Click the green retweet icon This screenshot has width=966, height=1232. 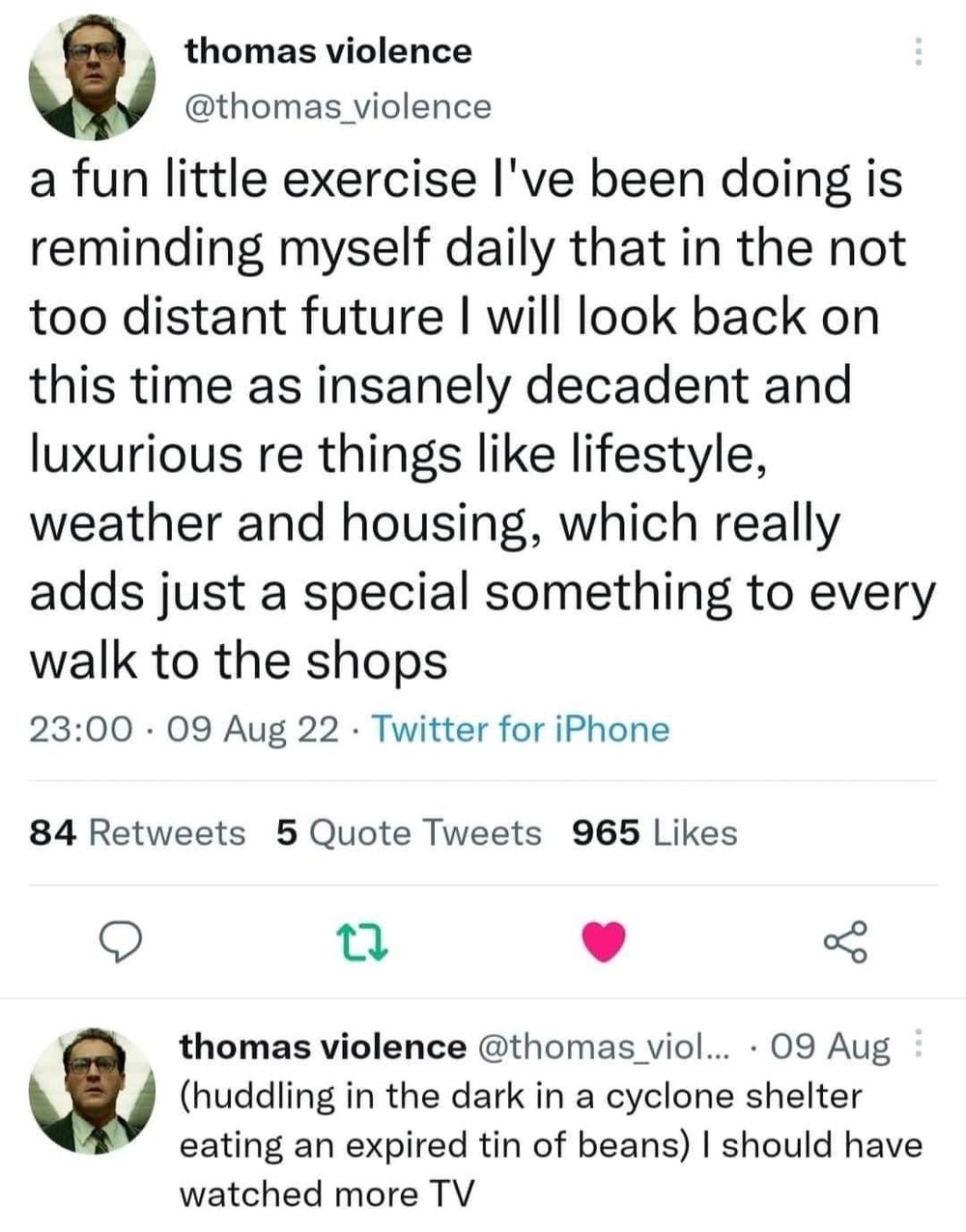pos(363,942)
